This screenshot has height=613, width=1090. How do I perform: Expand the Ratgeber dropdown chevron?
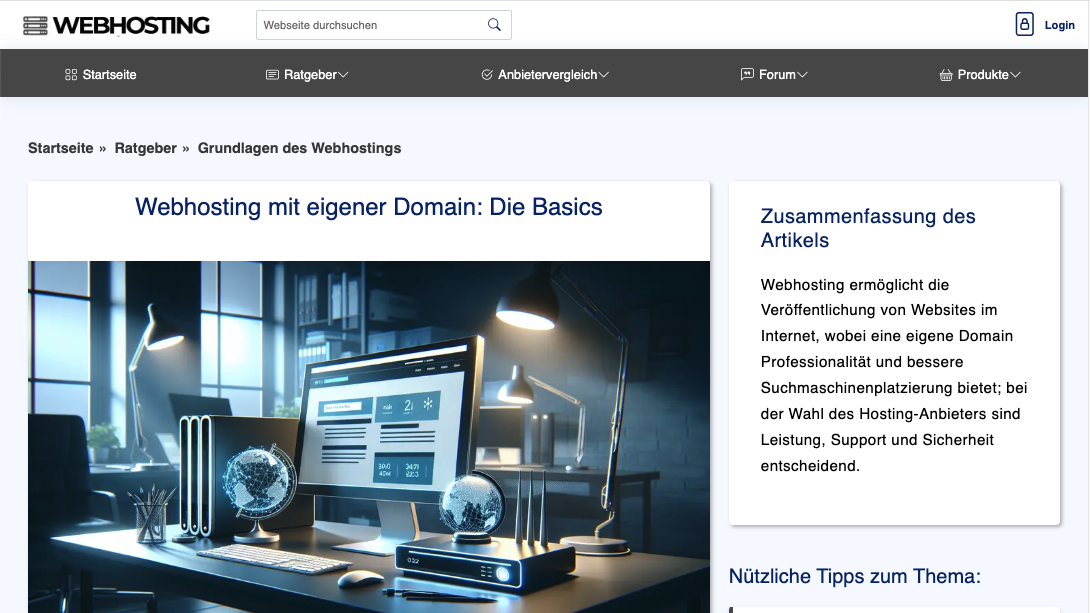(x=343, y=75)
